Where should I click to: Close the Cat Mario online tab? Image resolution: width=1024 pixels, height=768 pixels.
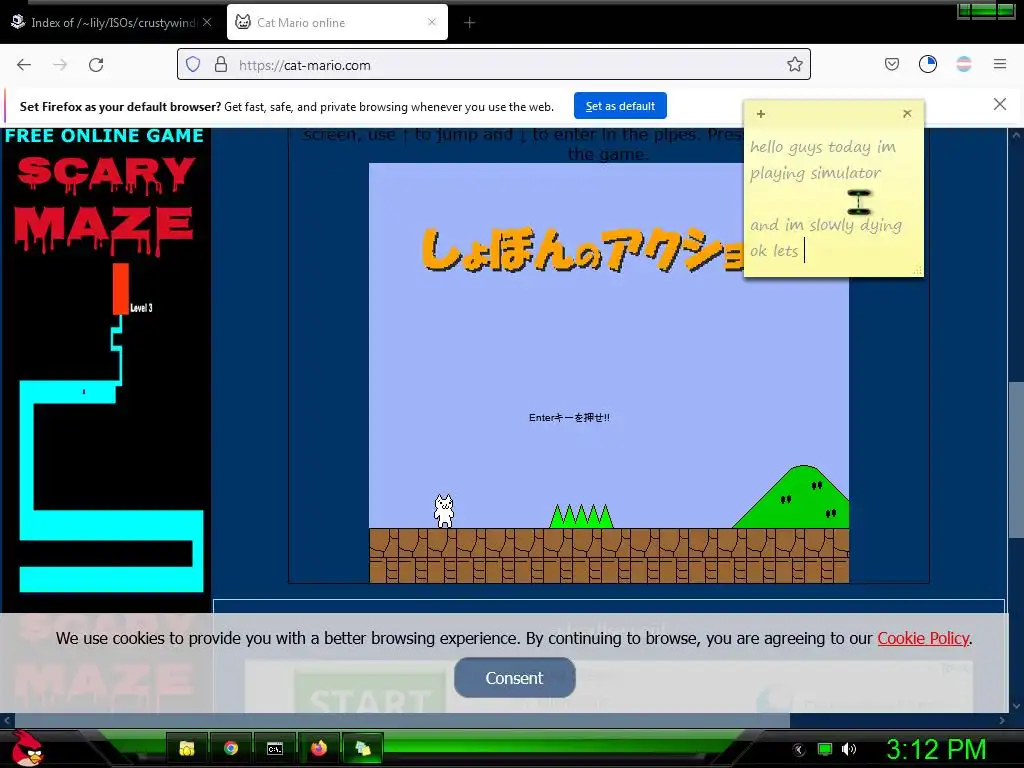click(432, 22)
